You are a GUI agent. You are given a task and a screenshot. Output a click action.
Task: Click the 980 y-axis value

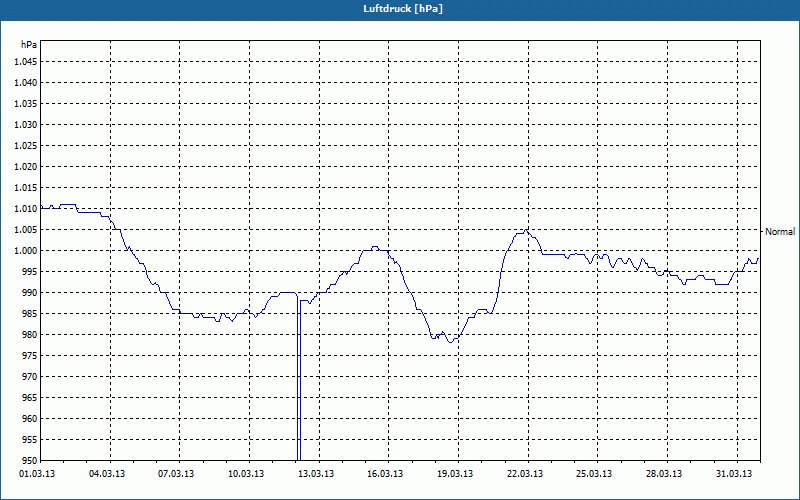pos(30,335)
